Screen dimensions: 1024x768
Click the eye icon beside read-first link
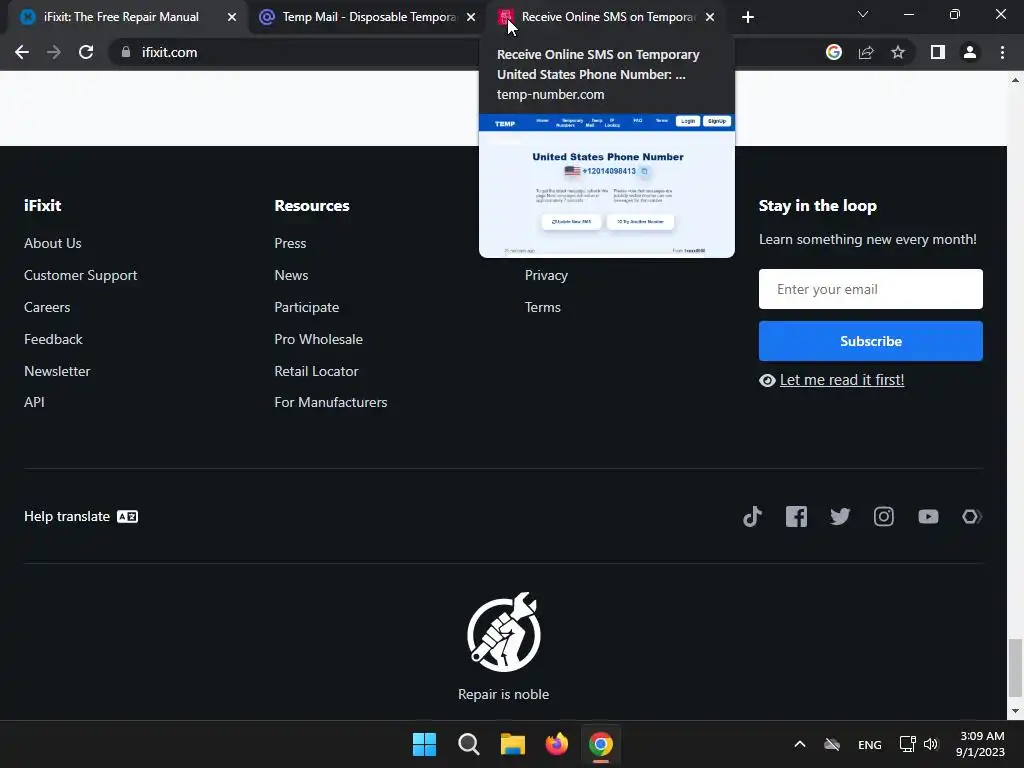point(767,381)
